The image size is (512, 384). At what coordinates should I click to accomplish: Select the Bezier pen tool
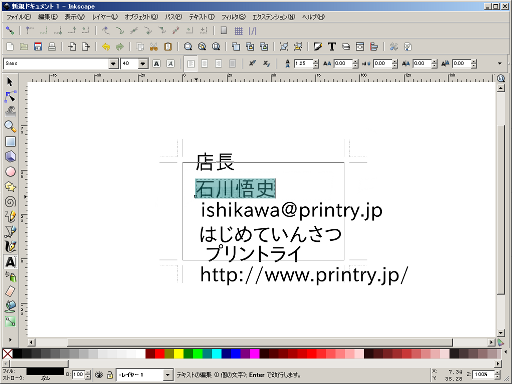[x=10, y=231]
